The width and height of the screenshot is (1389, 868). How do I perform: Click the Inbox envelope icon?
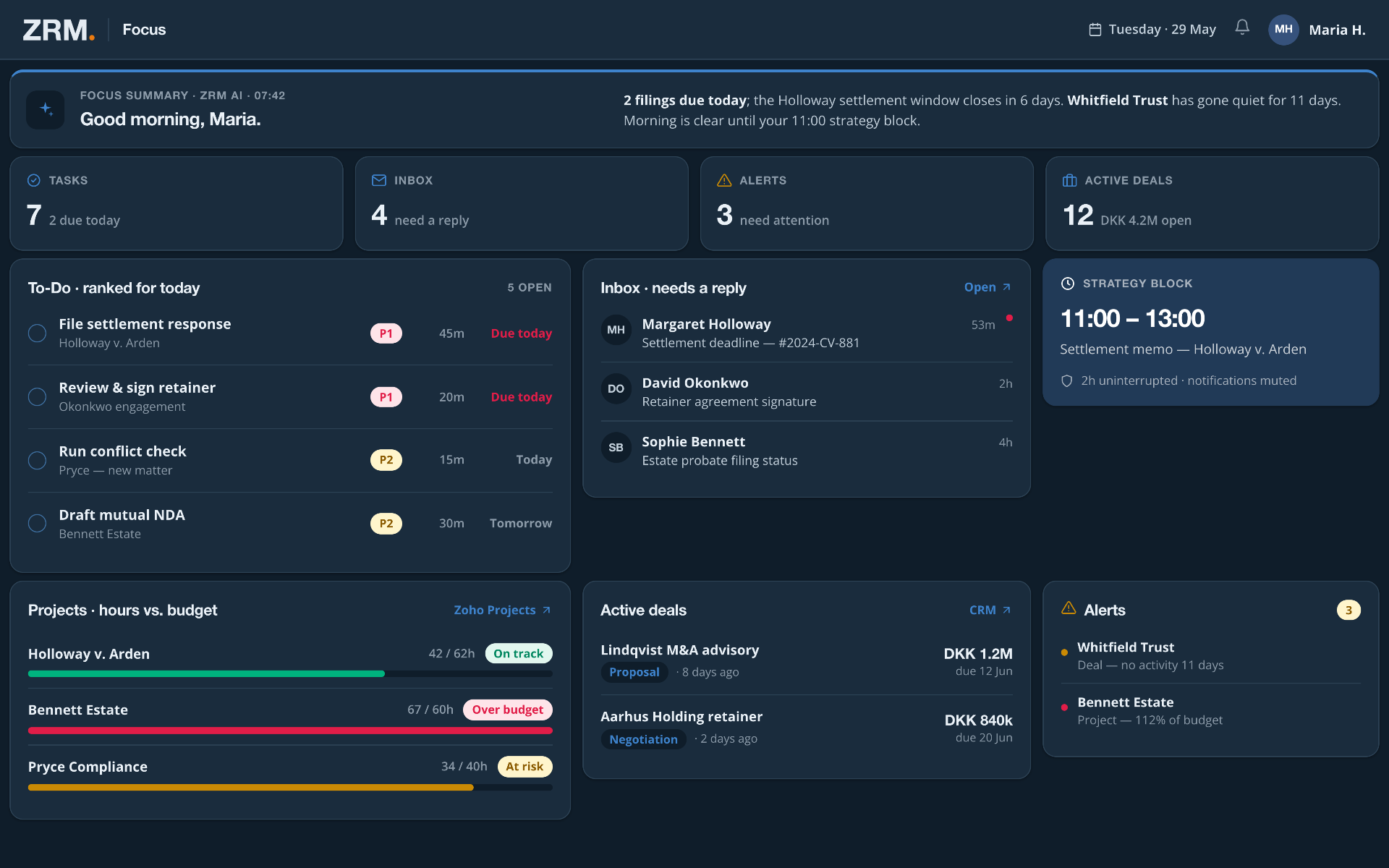click(x=379, y=180)
